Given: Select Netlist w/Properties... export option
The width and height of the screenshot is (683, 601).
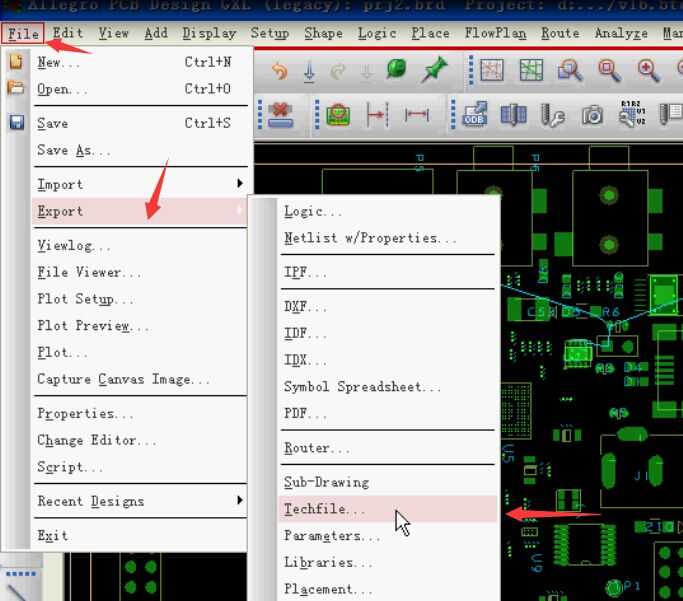Looking at the screenshot, I should pos(388,238).
